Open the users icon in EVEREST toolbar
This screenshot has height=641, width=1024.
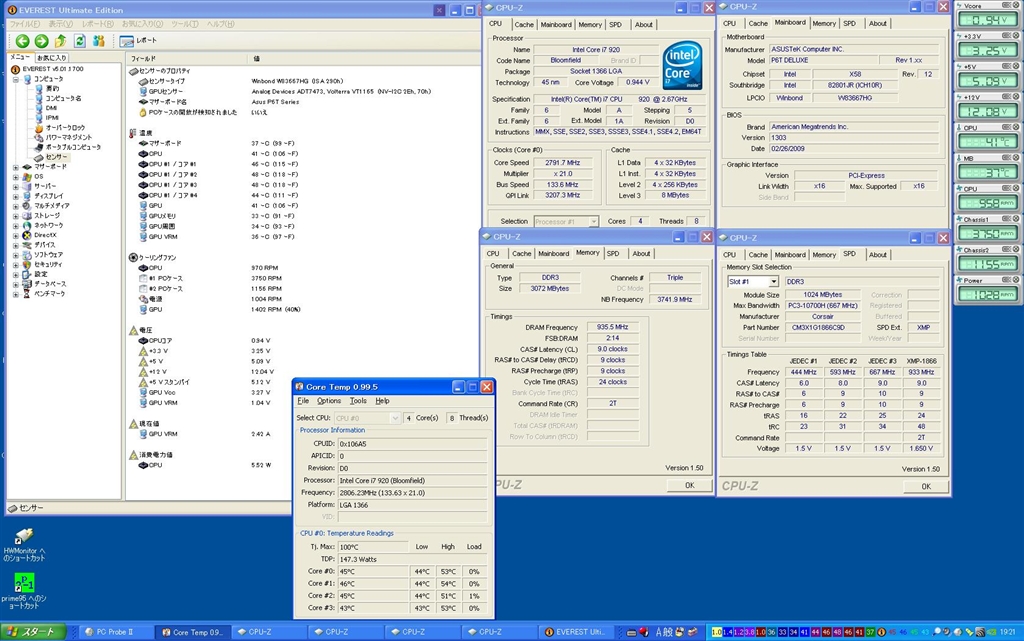pyautogui.click(x=98, y=41)
